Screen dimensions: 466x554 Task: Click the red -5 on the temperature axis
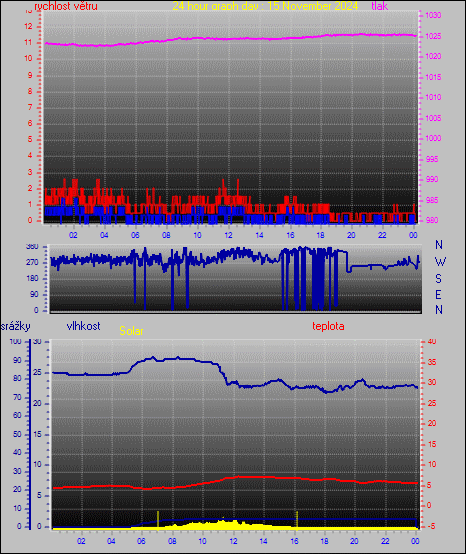432,526
